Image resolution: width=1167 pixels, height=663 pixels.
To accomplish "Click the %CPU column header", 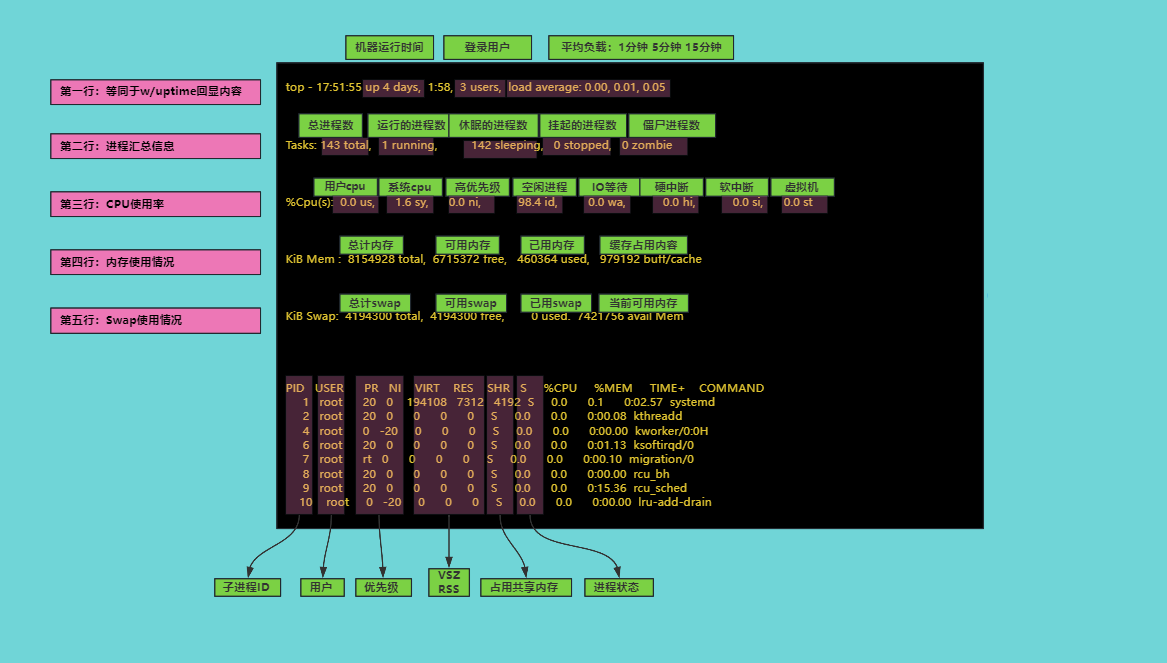I will point(560,388).
